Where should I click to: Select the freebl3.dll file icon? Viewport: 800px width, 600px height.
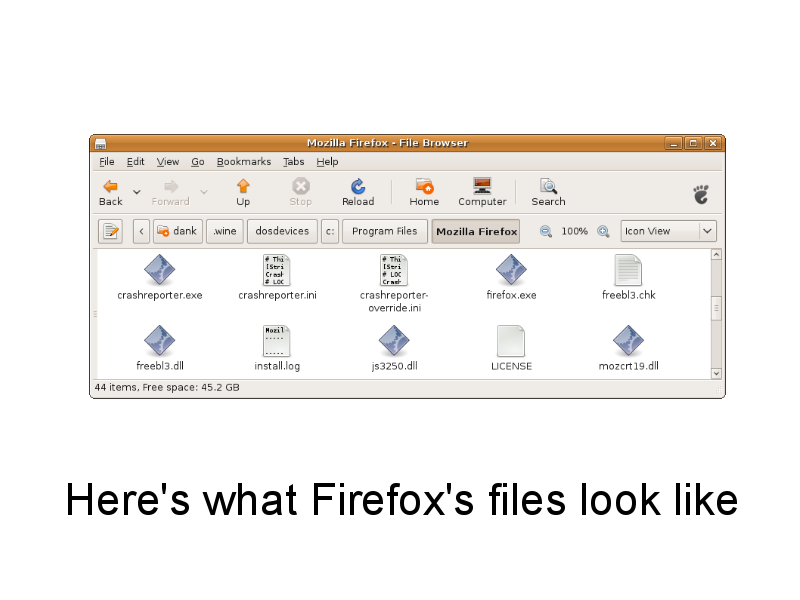[x=159, y=341]
